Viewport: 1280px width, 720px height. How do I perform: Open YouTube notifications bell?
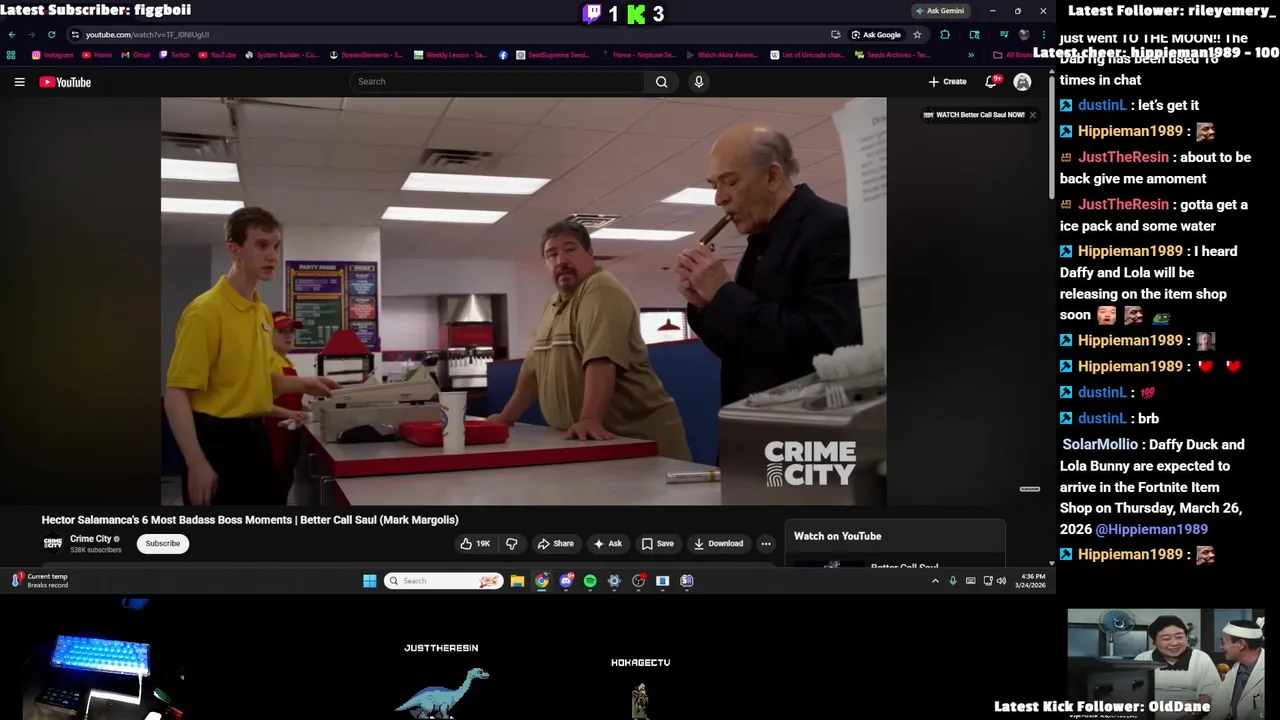991,82
